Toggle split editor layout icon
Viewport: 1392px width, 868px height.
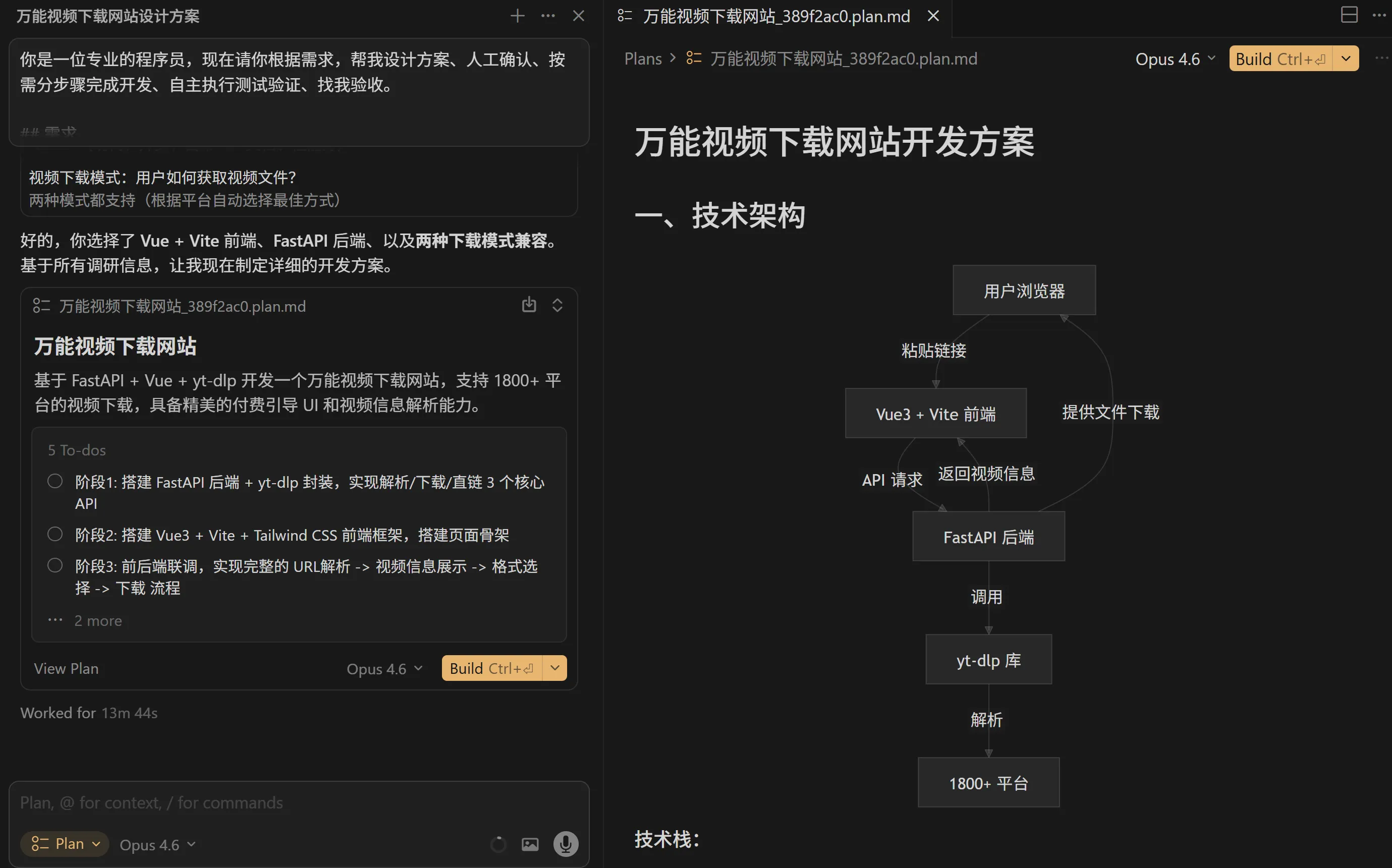[1349, 15]
